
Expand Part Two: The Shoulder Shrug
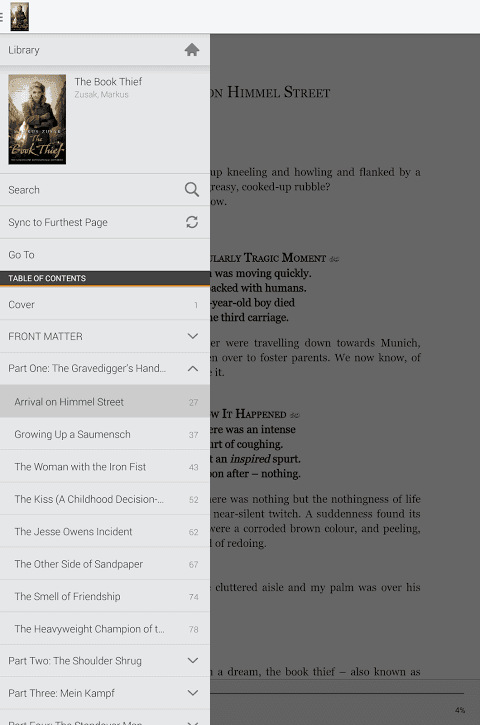pyautogui.click(x=192, y=661)
